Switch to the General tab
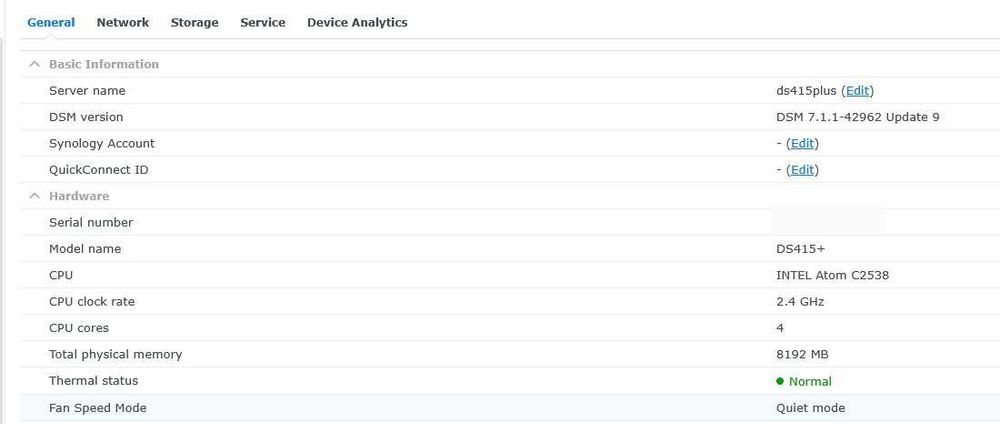The image size is (1000, 424). [51, 22]
